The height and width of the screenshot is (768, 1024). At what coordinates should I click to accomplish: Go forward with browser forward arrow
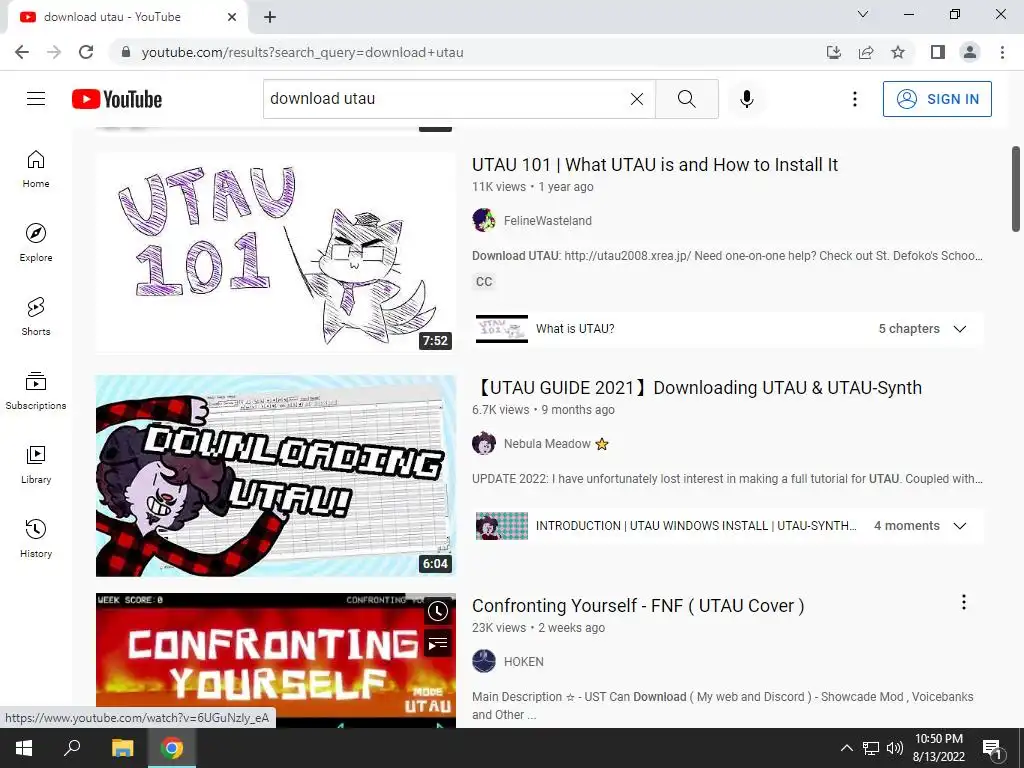pyautogui.click(x=54, y=52)
